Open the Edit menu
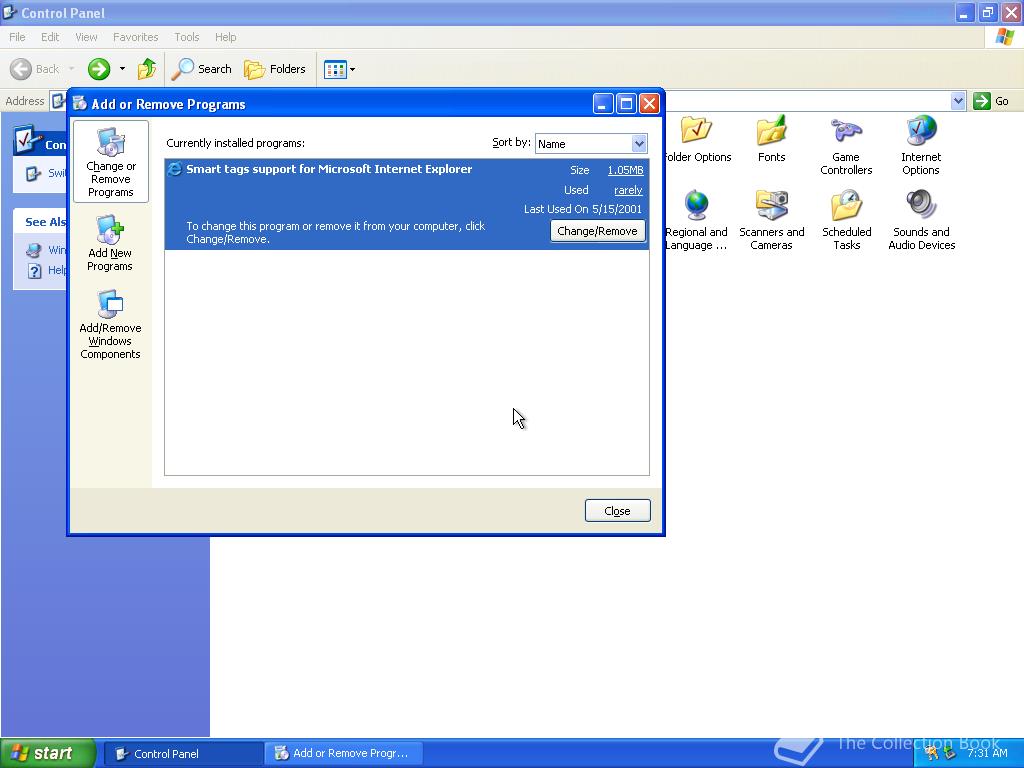Image resolution: width=1024 pixels, height=768 pixels. 50,37
